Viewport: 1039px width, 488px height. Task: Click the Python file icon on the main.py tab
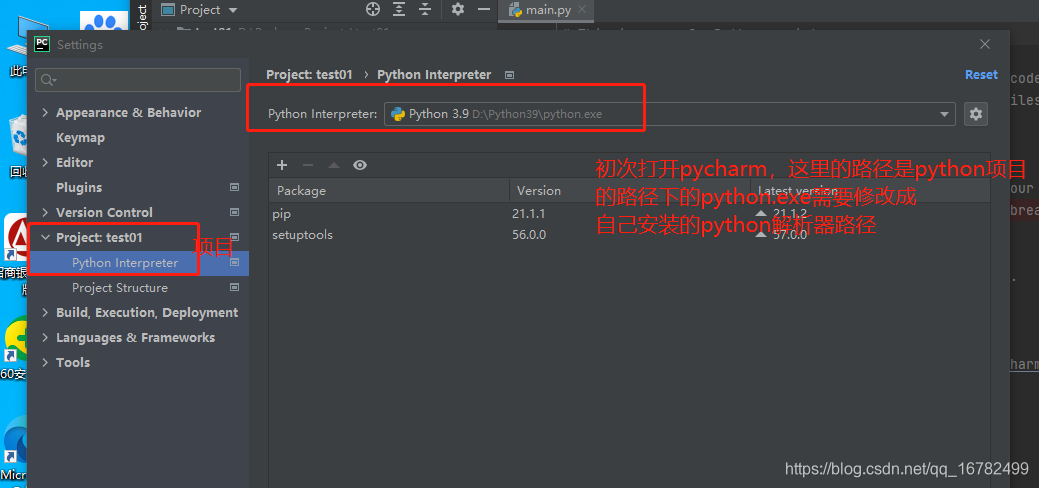tap(515, 10)
